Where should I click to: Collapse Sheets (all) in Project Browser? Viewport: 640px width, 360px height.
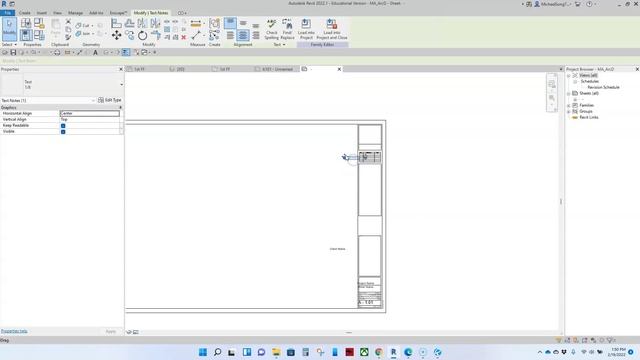[569, 93]
